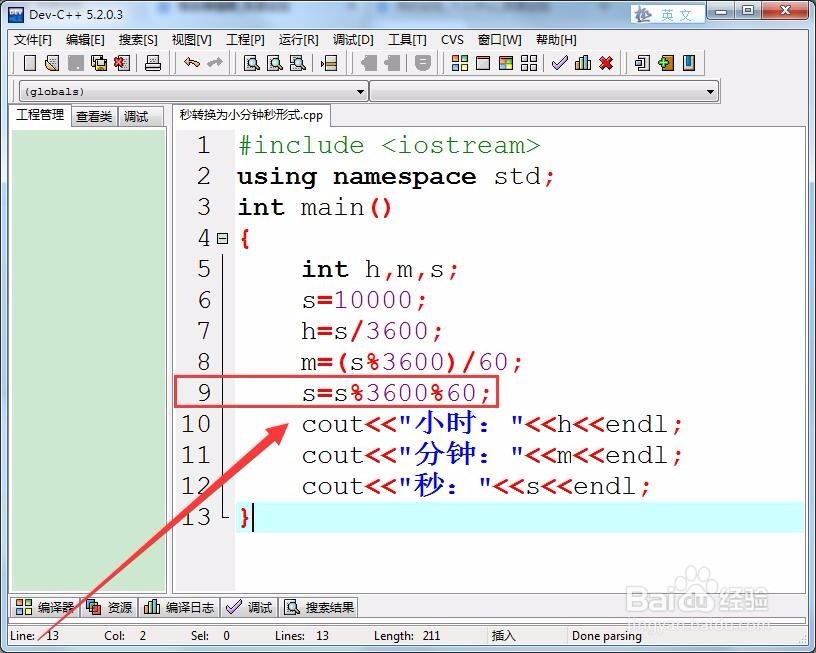Click line 9 highlighted code s=s%3600%60;
This screenshot has height=653, width=816.
pyautogui.click(x=397, y=393)
